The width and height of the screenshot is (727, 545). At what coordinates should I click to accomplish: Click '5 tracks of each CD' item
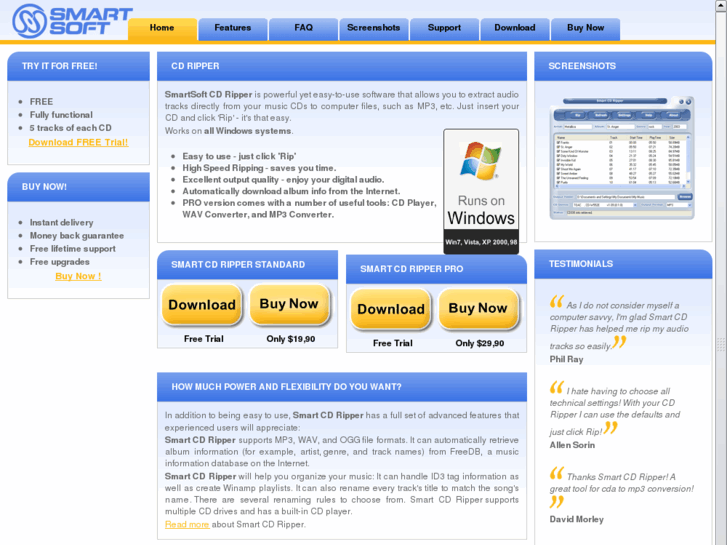coord(70,128)
